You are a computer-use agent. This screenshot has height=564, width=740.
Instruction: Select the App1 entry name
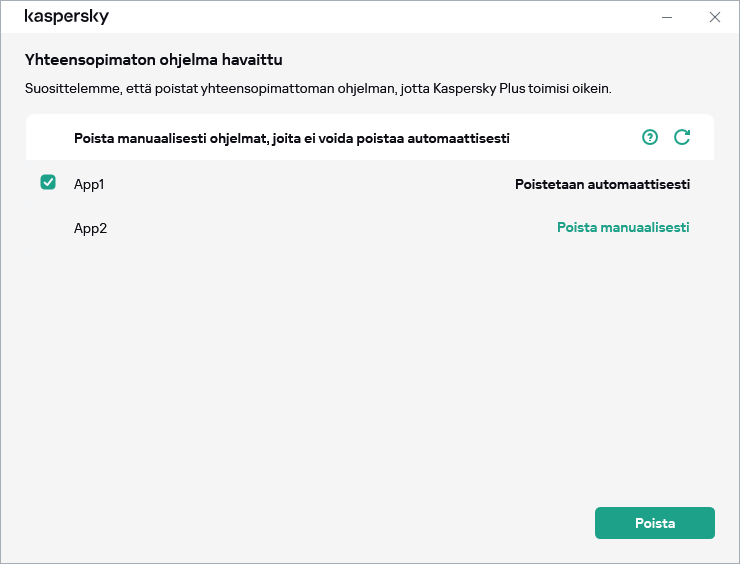(x=89, y=184)
